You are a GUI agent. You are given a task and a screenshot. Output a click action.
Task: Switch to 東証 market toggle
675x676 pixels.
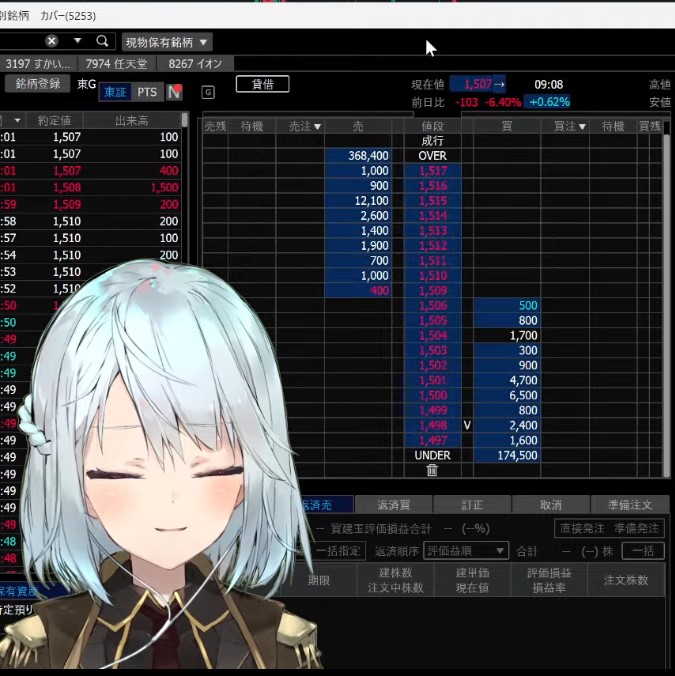click(115, 92)
